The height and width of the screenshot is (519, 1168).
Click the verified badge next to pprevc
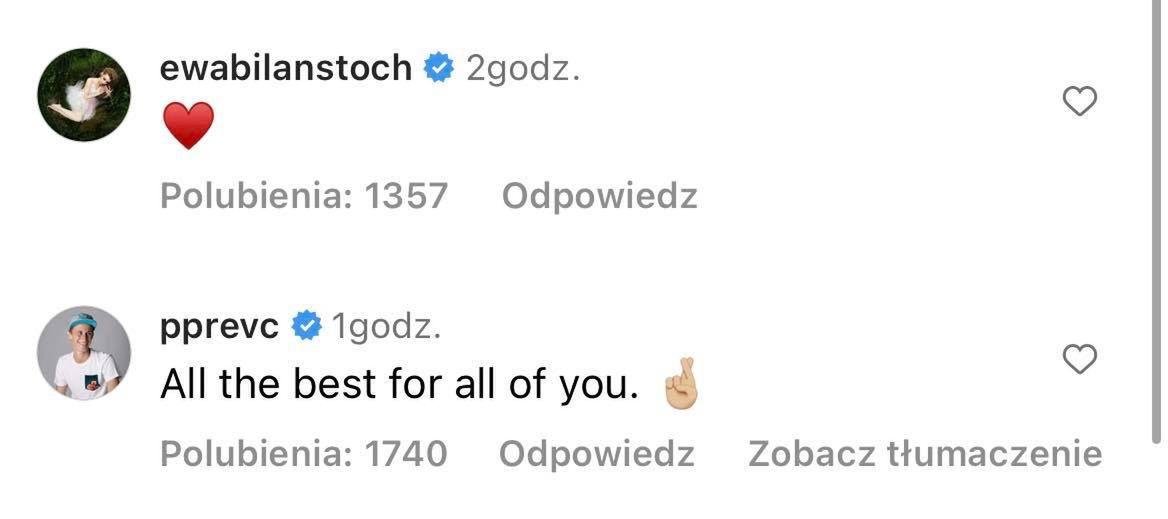tap(305, 326)
